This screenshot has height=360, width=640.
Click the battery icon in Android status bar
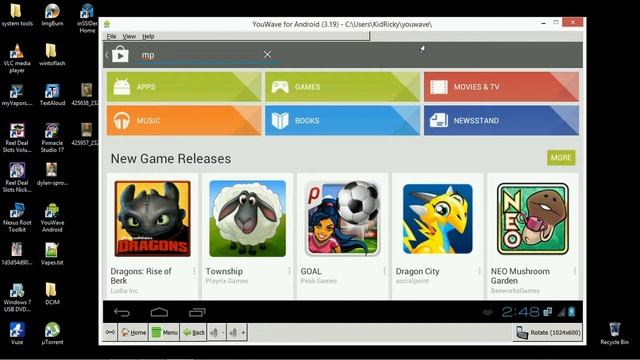pyautogui.click(x=572, y=312)
